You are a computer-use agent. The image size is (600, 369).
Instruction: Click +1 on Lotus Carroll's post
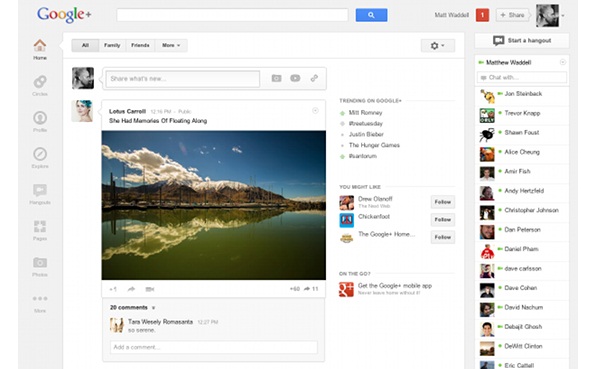[113, 289]
